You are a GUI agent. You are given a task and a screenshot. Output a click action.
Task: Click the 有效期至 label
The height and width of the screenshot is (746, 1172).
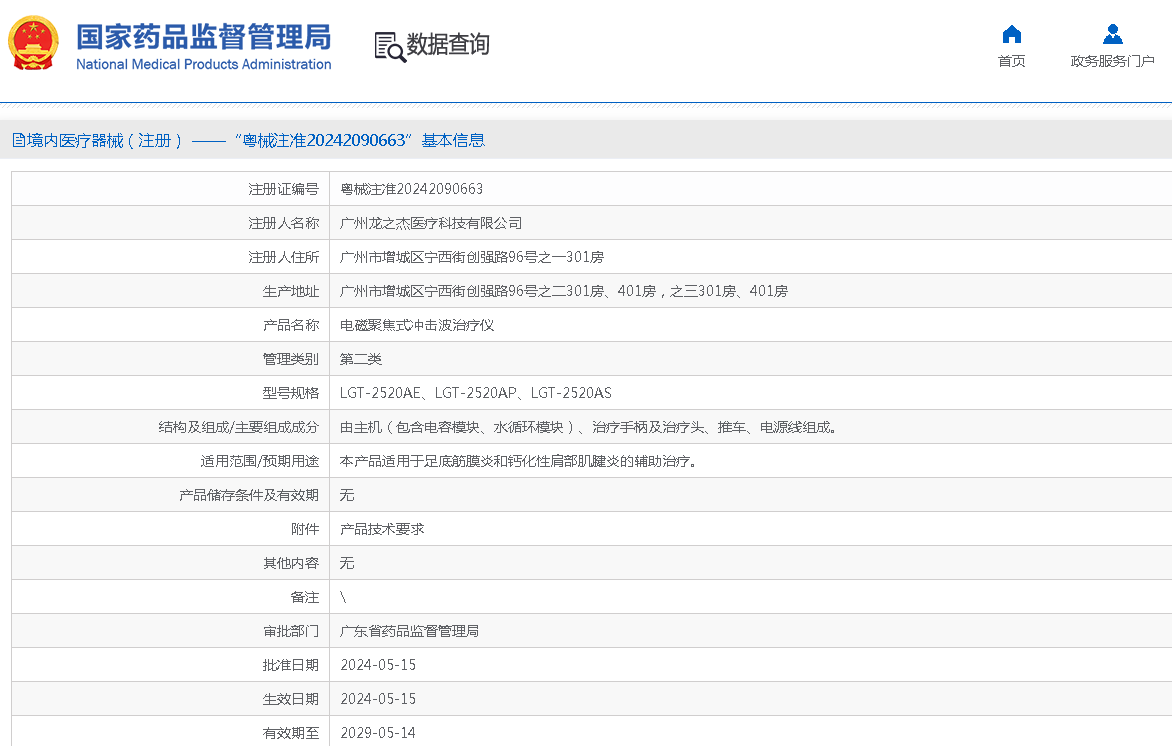pos(291,733)
